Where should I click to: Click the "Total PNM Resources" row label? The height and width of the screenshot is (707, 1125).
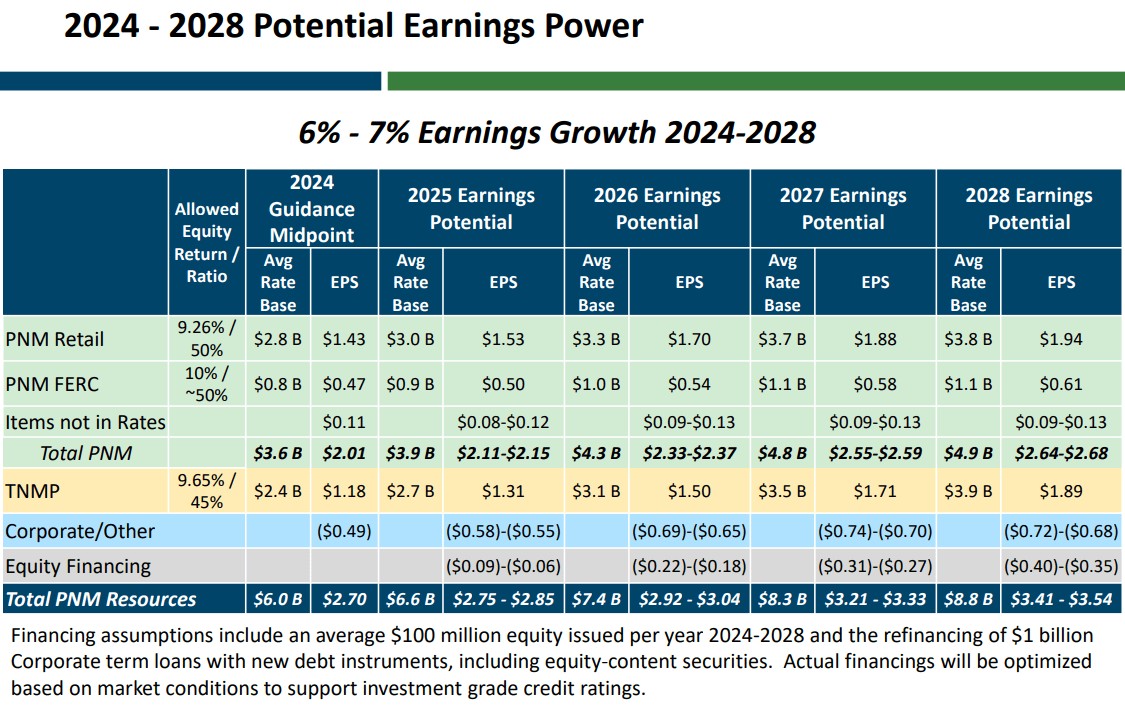pos(97,598)
